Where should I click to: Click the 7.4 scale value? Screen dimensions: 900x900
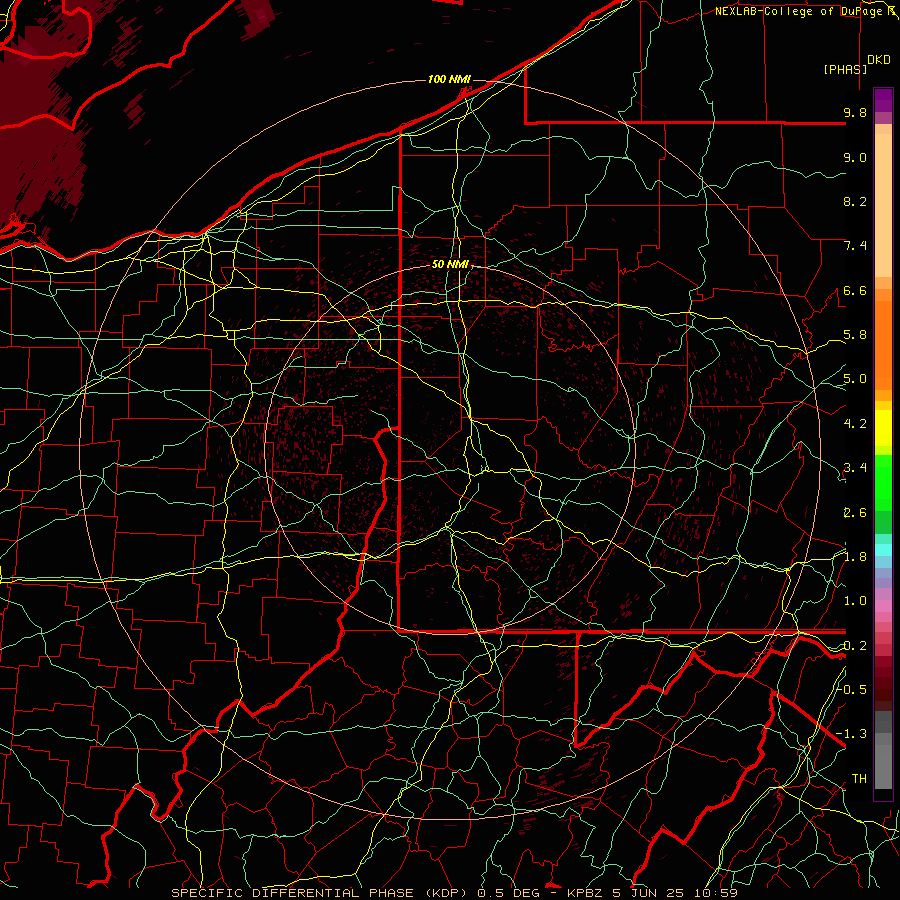click(x=855, y=246)
